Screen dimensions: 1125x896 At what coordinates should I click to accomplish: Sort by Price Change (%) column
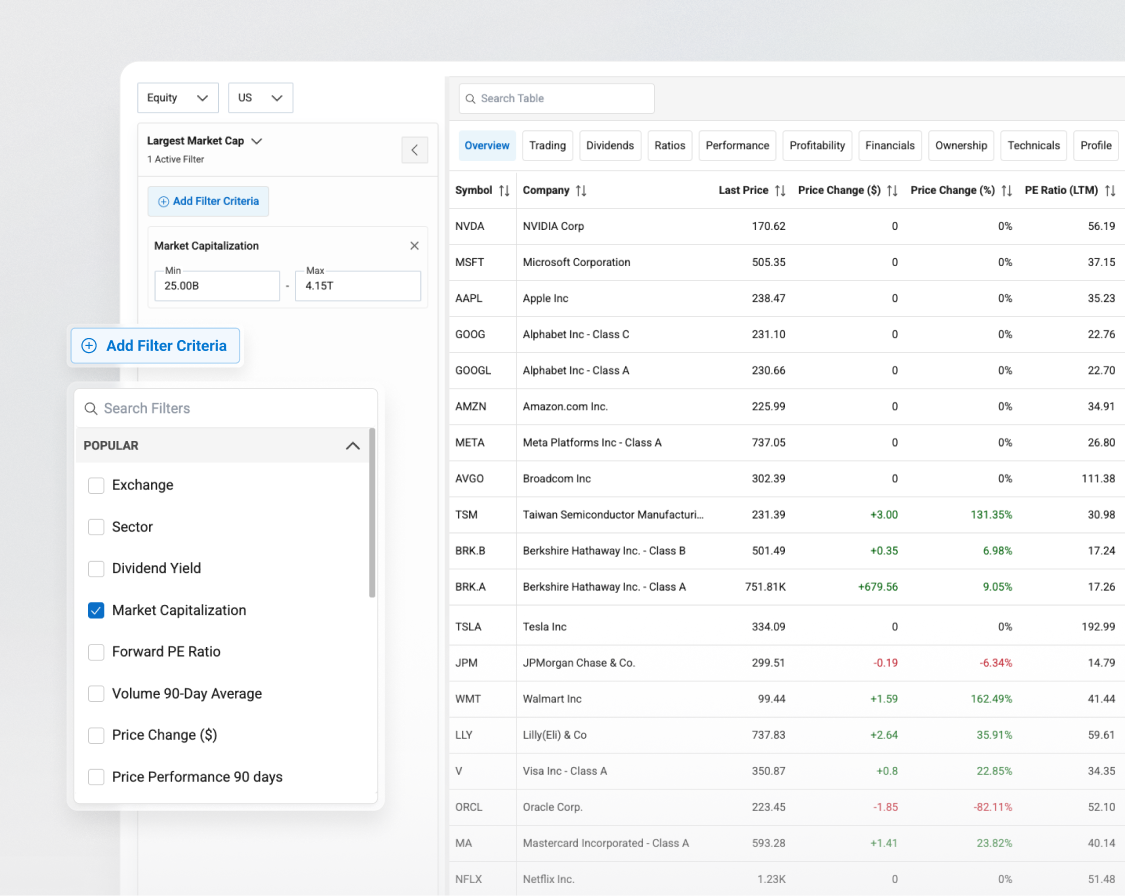pyautogui.click(x=1007, y=190)
